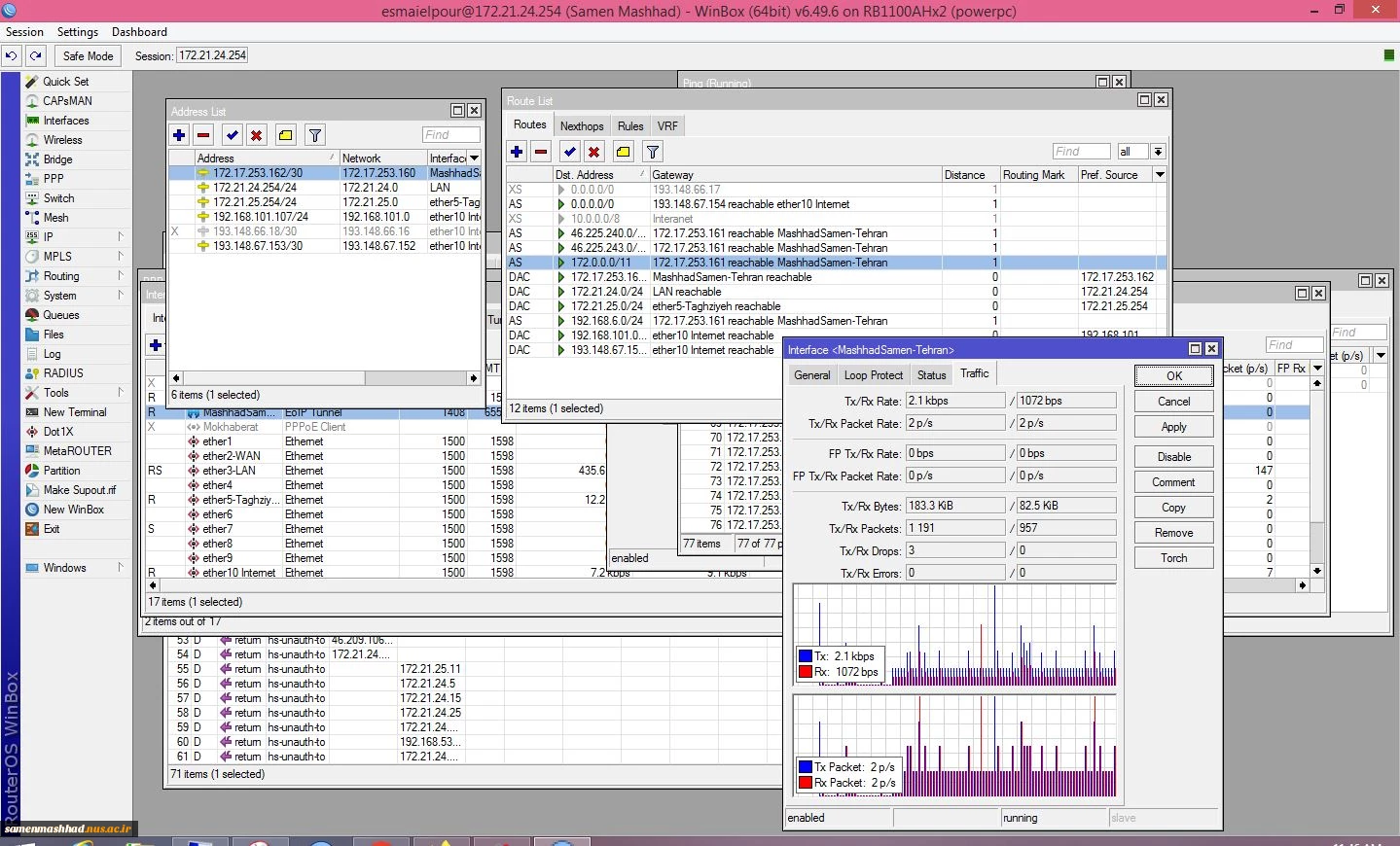Image resolution: width=1400 pixels, height=846 pixels.
Task: Open the Wireless sidebar item
Action: (x=63, y=140)
